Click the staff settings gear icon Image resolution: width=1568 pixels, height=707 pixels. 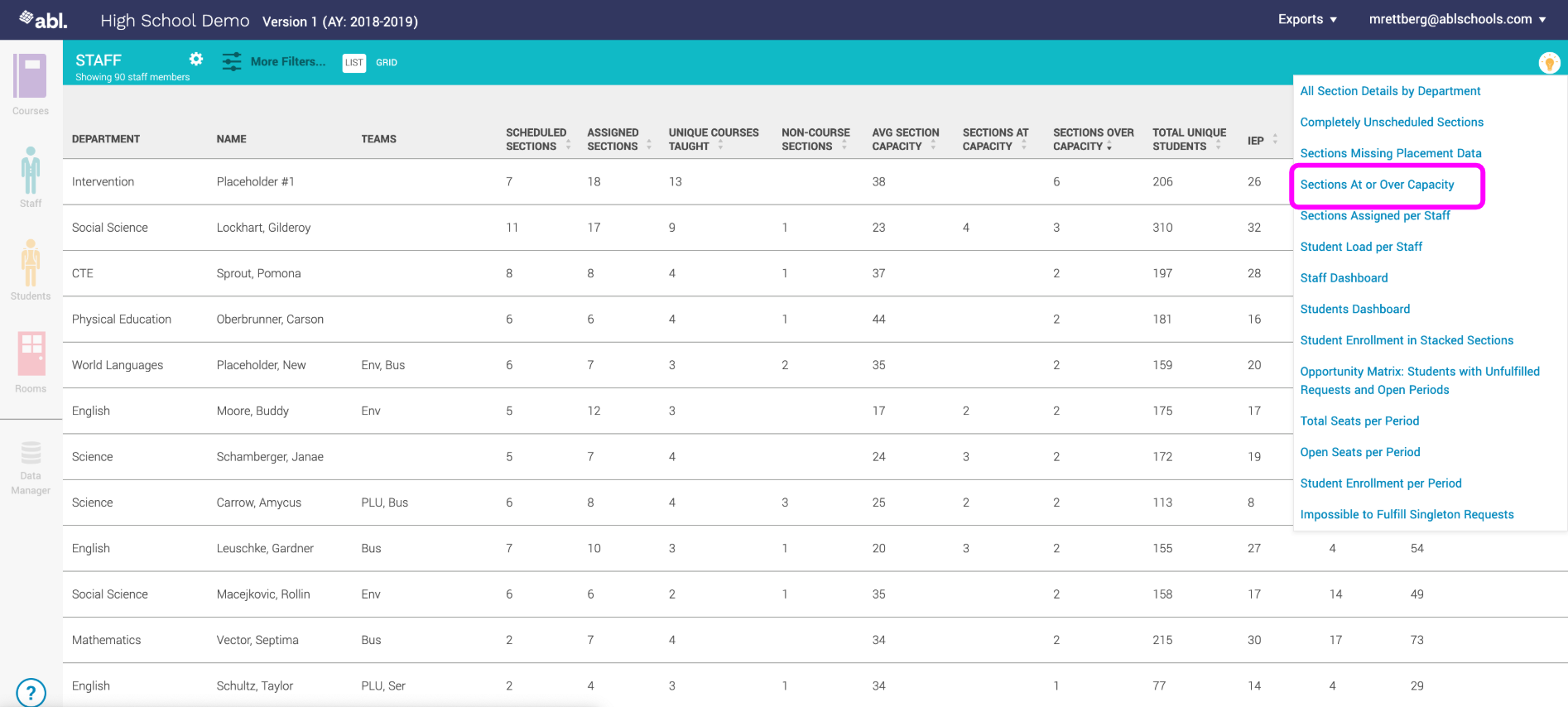tap(196, 59)
